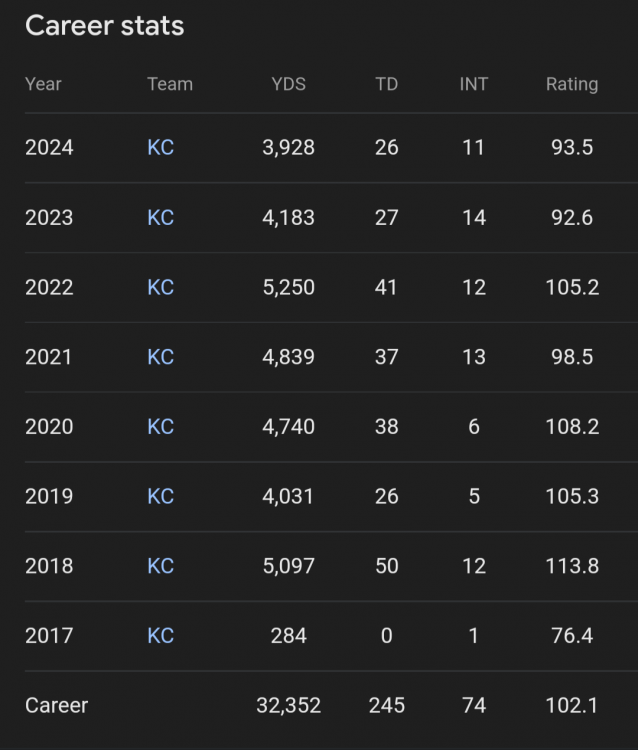
Task: Open the 2018 season KC link
Action: (160, 566)
